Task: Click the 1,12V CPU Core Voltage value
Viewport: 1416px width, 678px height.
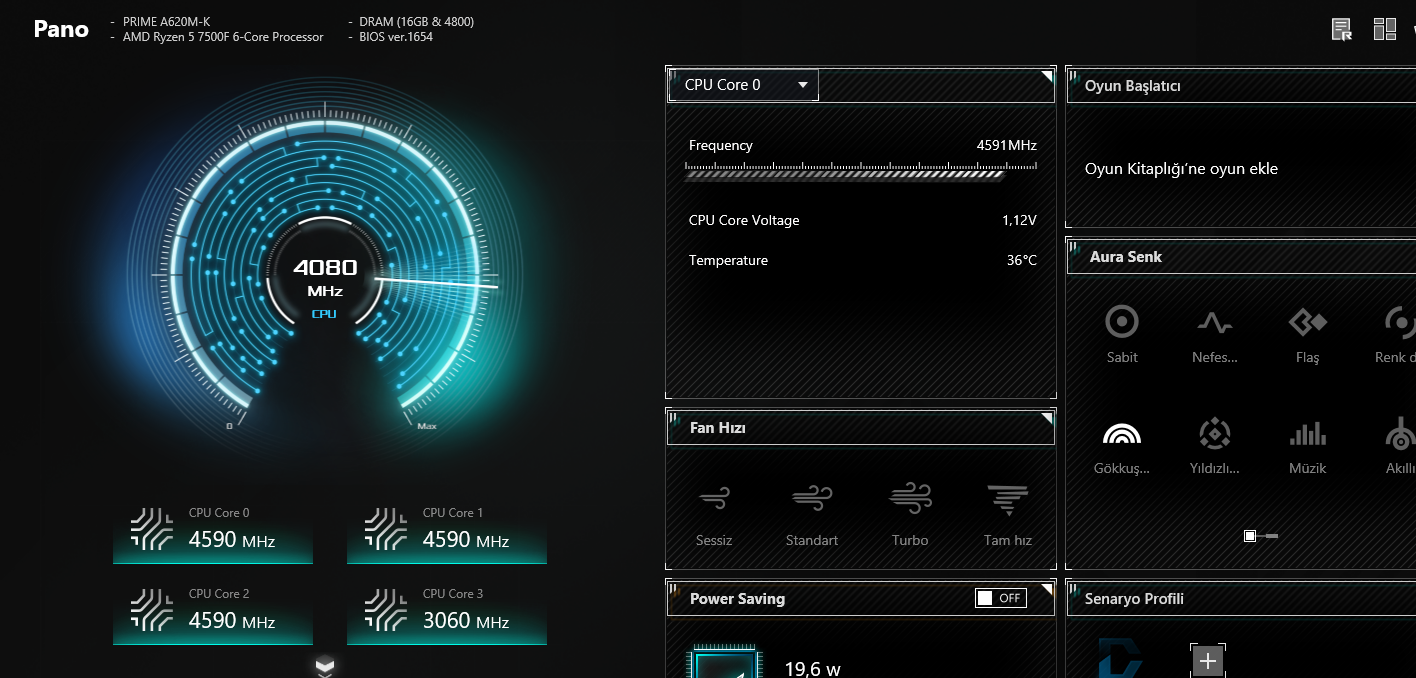Action: 1019,220
